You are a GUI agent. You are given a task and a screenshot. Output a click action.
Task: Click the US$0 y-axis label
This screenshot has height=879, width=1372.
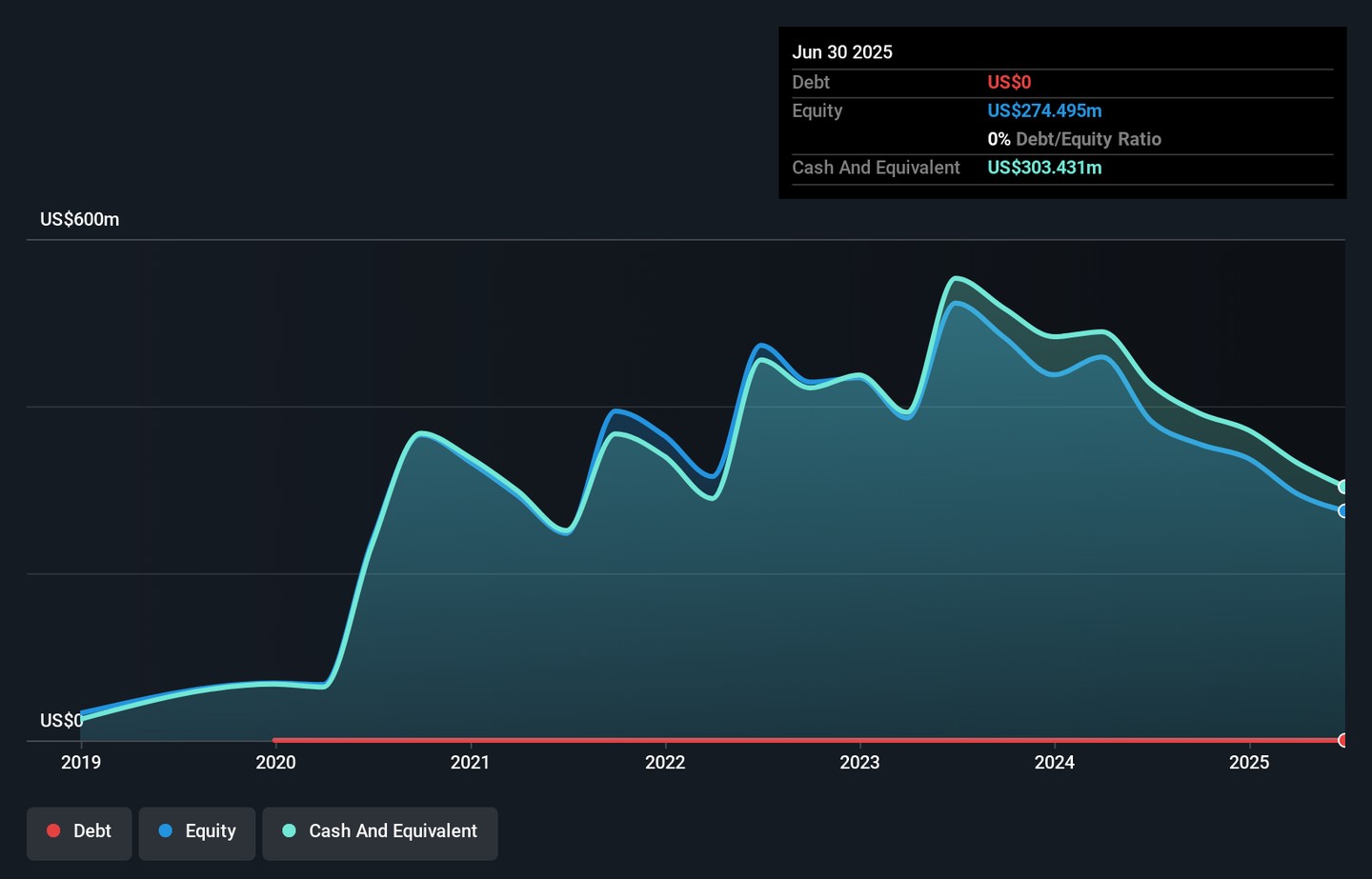61,720
